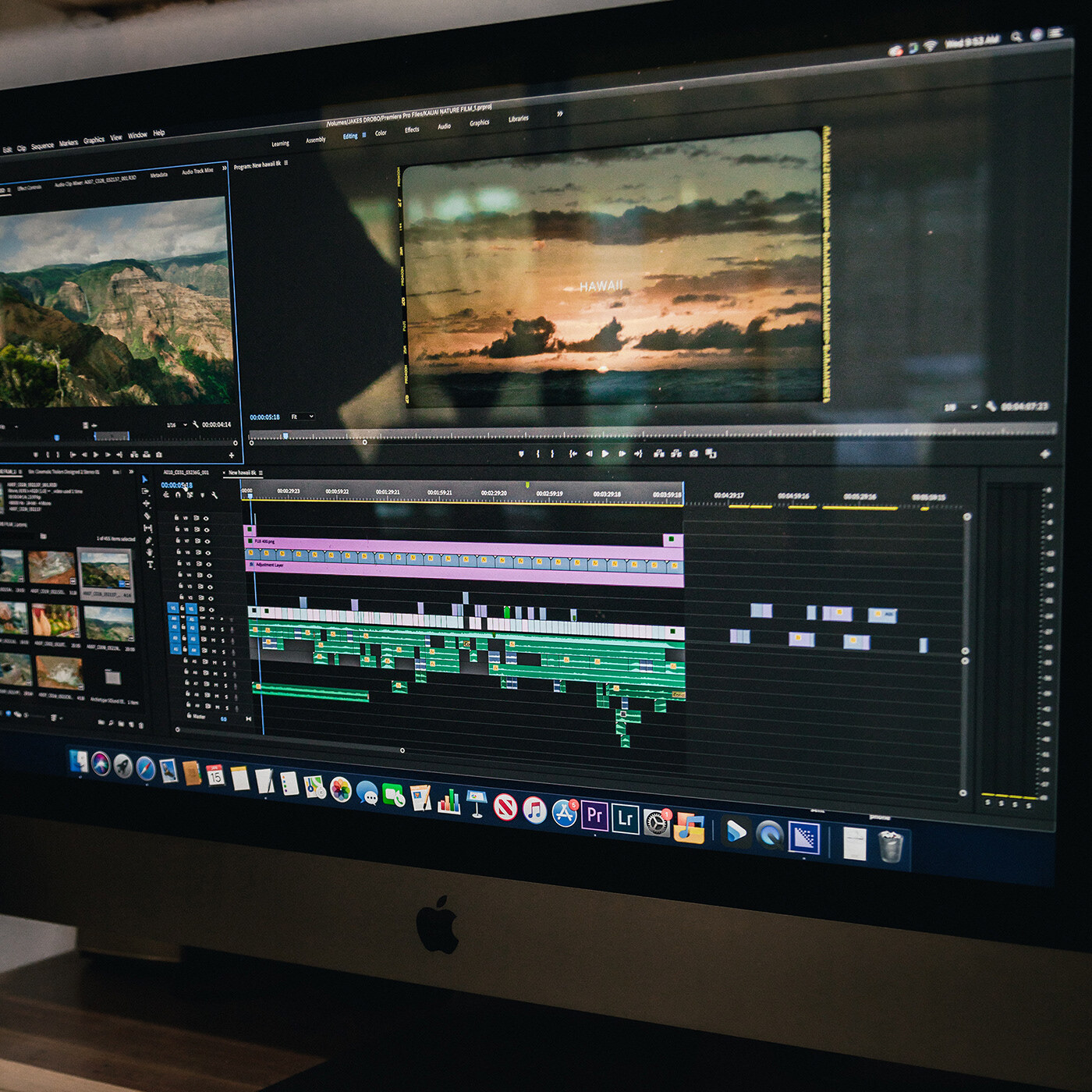The image size is (1092, 1092).
Task: Lock video track V1 with the padlock icon
Action: click(182, 608)
